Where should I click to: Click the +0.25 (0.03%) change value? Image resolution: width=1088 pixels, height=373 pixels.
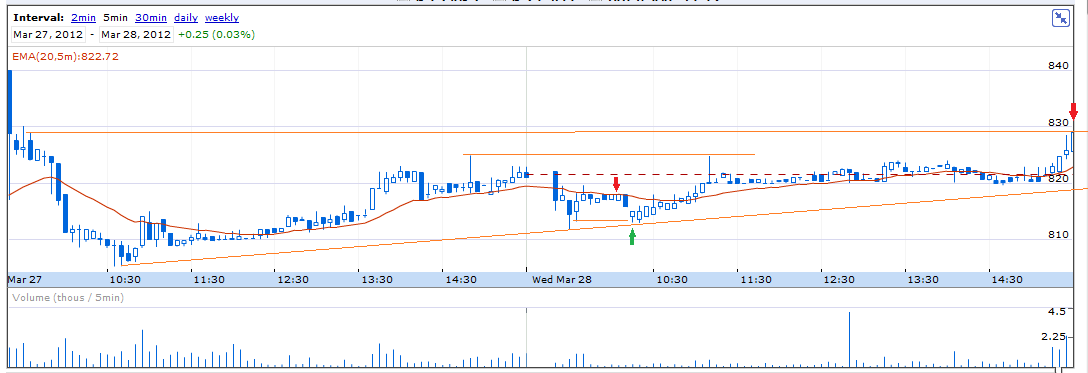coord(216,34)
